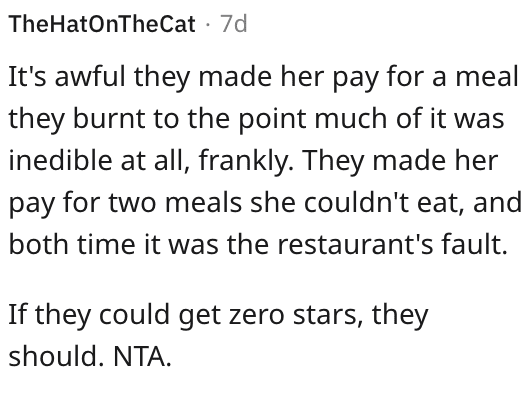Click the dot separator beside username
Viewport: 528px width, 394px height.
(x=208, y=25)
